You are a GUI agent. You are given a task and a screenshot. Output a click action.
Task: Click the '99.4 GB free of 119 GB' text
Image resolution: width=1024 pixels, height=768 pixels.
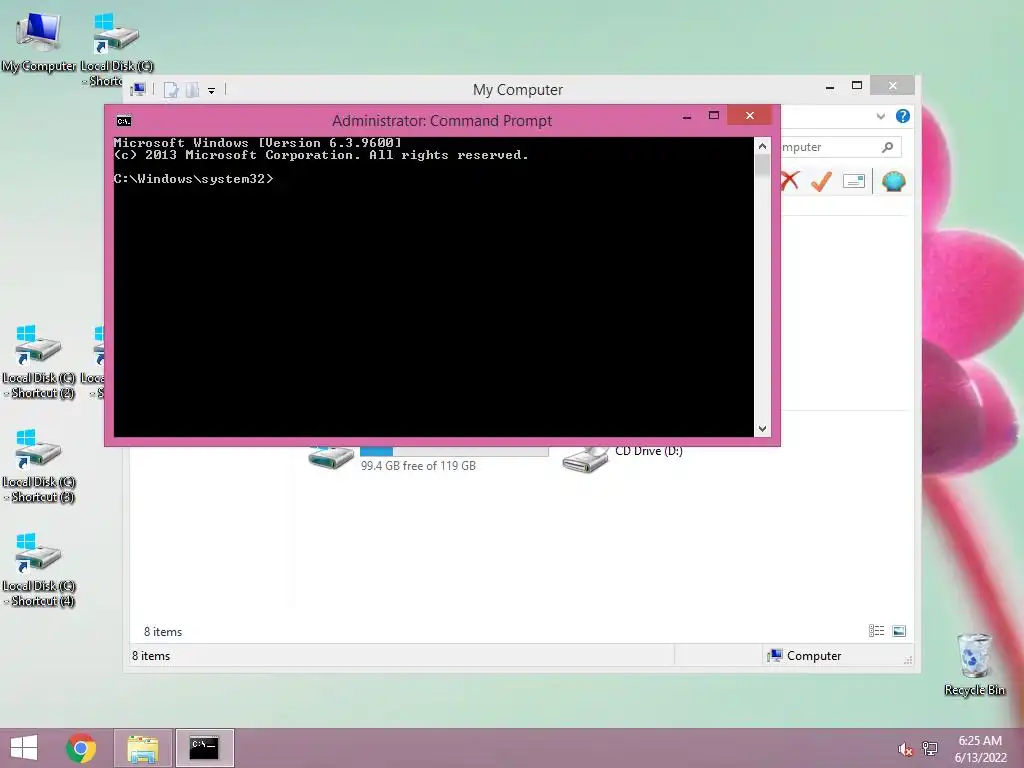(418, 466)
